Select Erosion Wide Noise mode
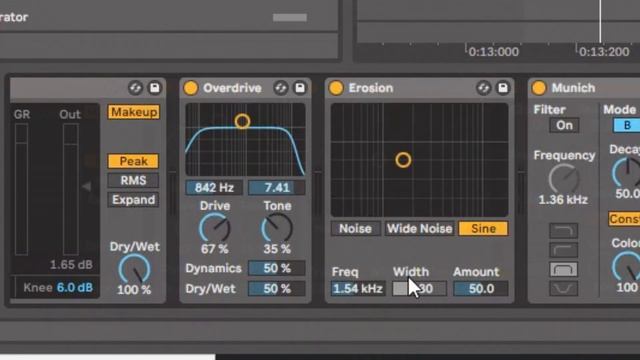 coord(420,229)
